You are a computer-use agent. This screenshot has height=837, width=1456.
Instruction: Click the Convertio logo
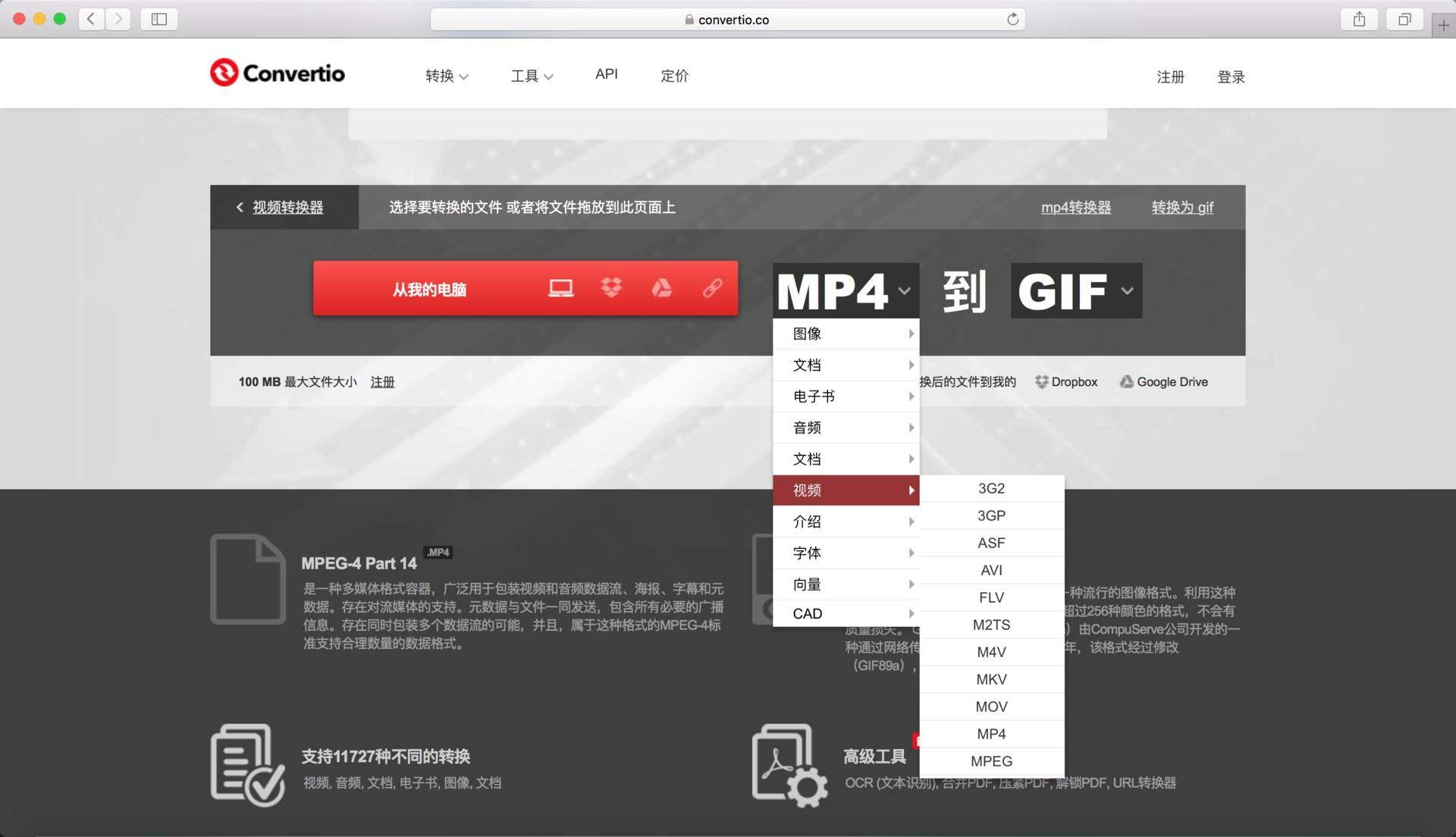(277, 73)
